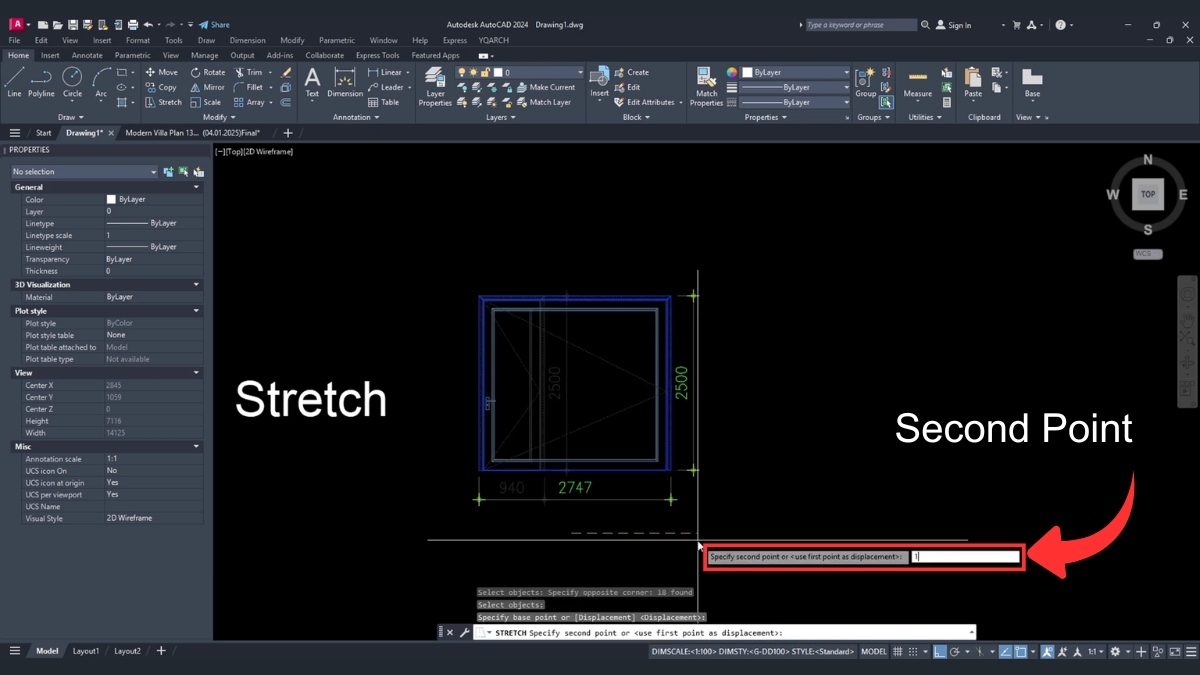This screenshot has width=1200, height=675.
Task: Click the Base view icon
Action: click(x=1032, y=82)
